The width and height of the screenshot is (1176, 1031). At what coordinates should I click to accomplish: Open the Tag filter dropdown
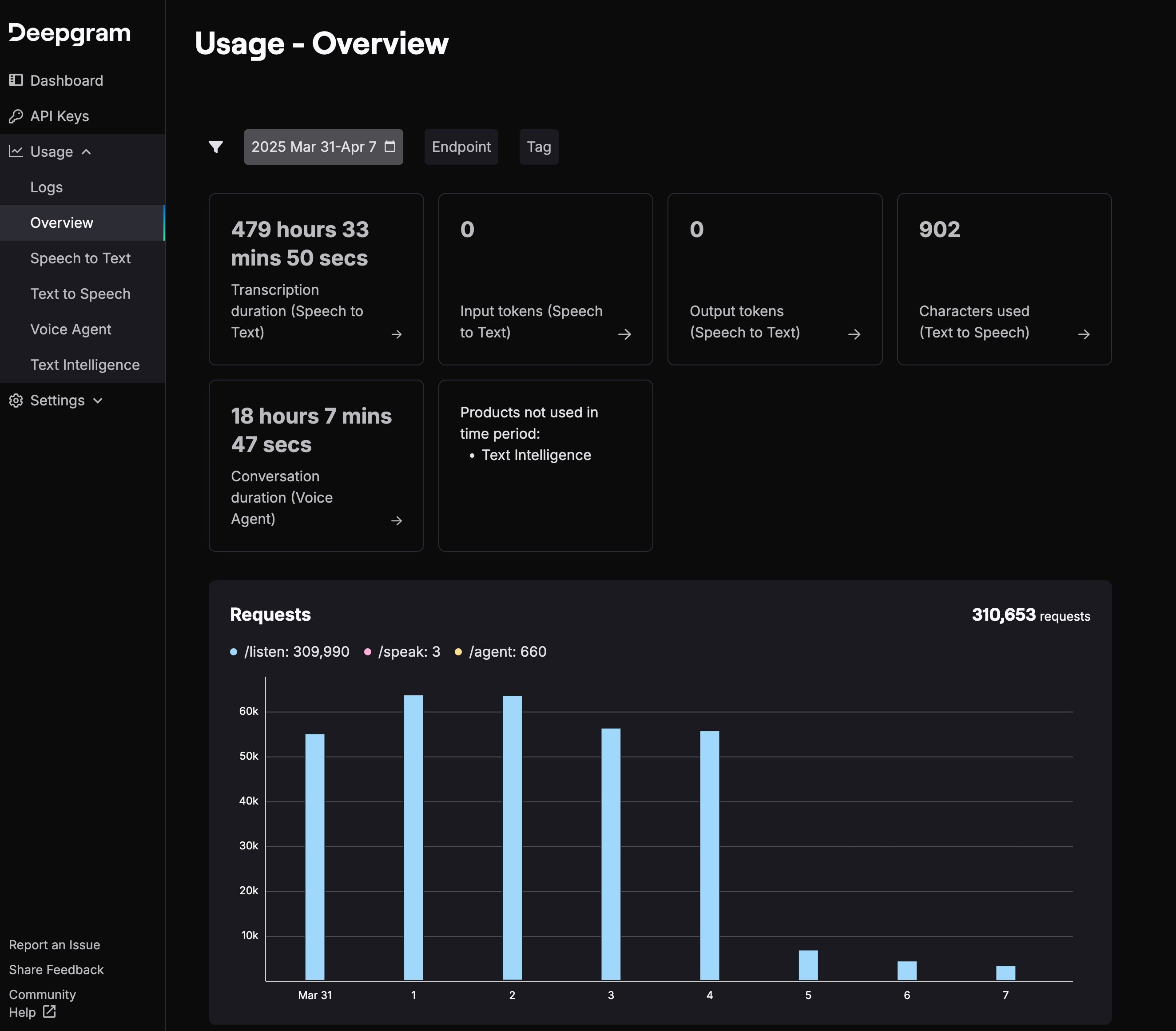click(539, 147)
